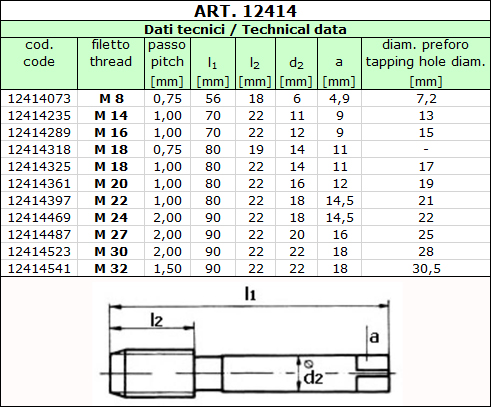This screenshot has width=491, height=407.
Task: Click the l1 dimension label in drawing
Action: 250,294
